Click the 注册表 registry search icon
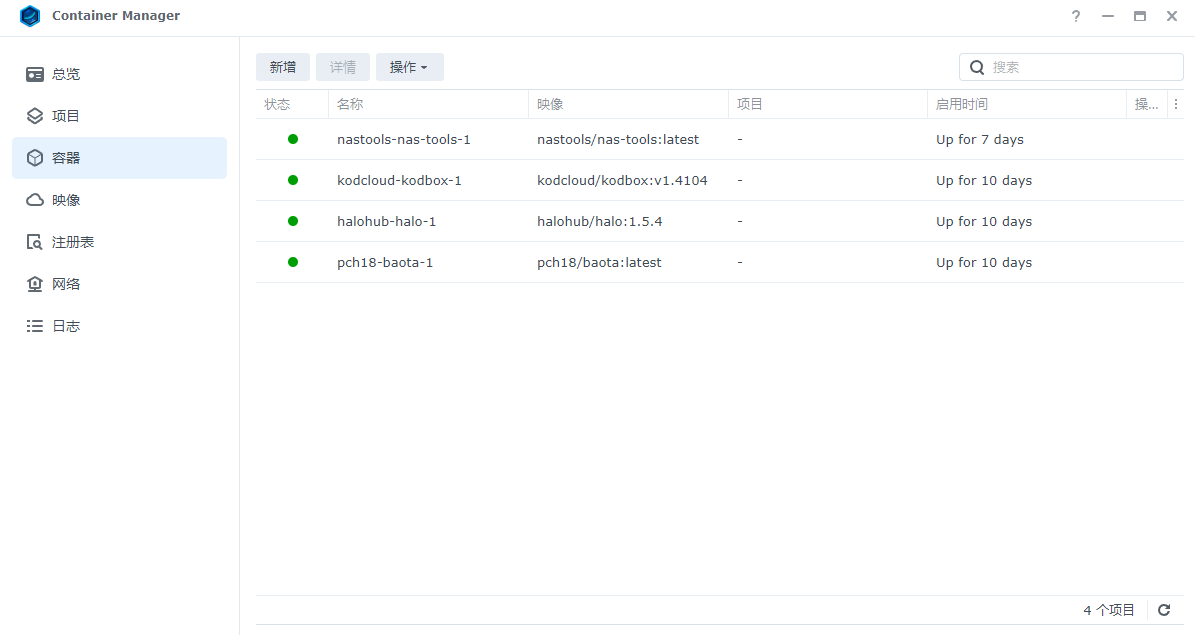The width and height of the screenshot is (1195, 635). [x=35, y=242]
